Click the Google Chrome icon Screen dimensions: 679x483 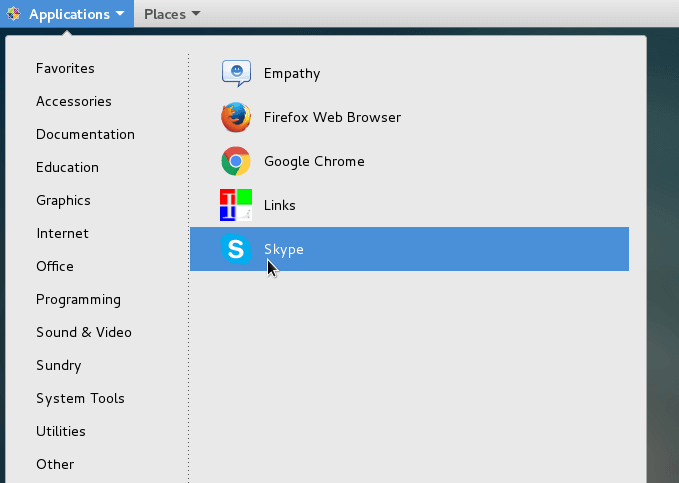click(x=236, y=161)
